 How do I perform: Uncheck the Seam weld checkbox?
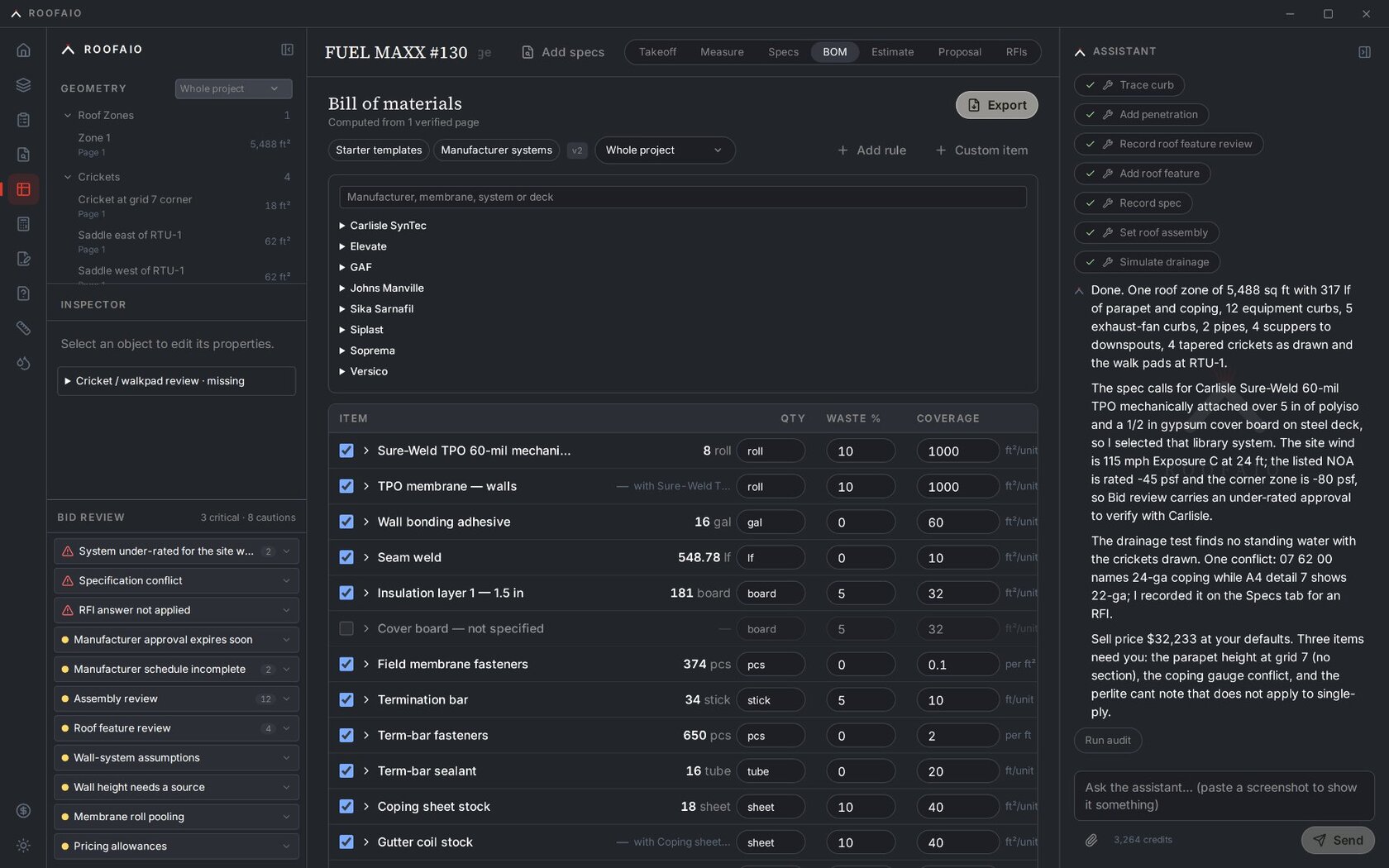tap(346, 557)
